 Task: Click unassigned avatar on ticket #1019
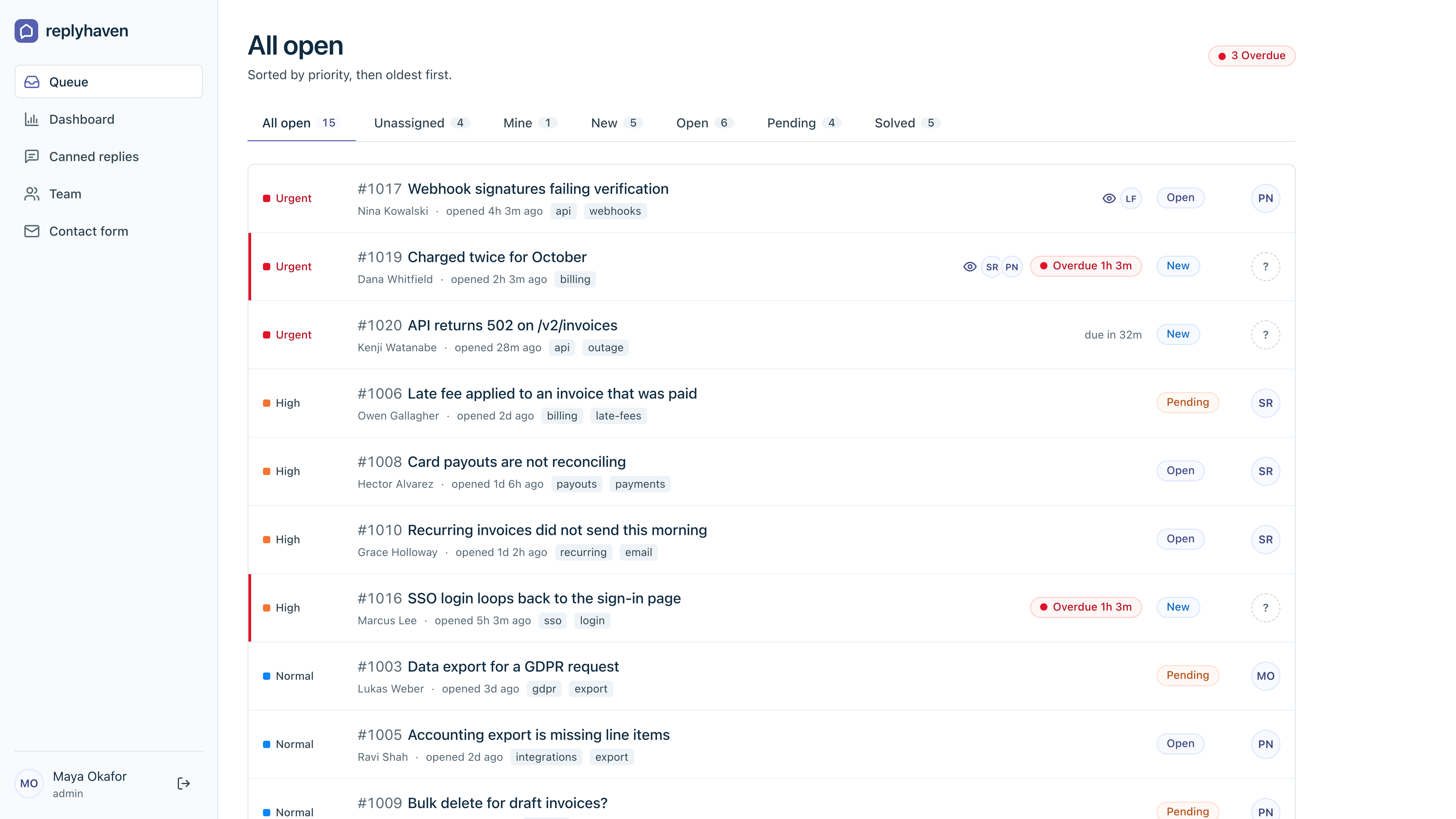[x=1266, y=267]
